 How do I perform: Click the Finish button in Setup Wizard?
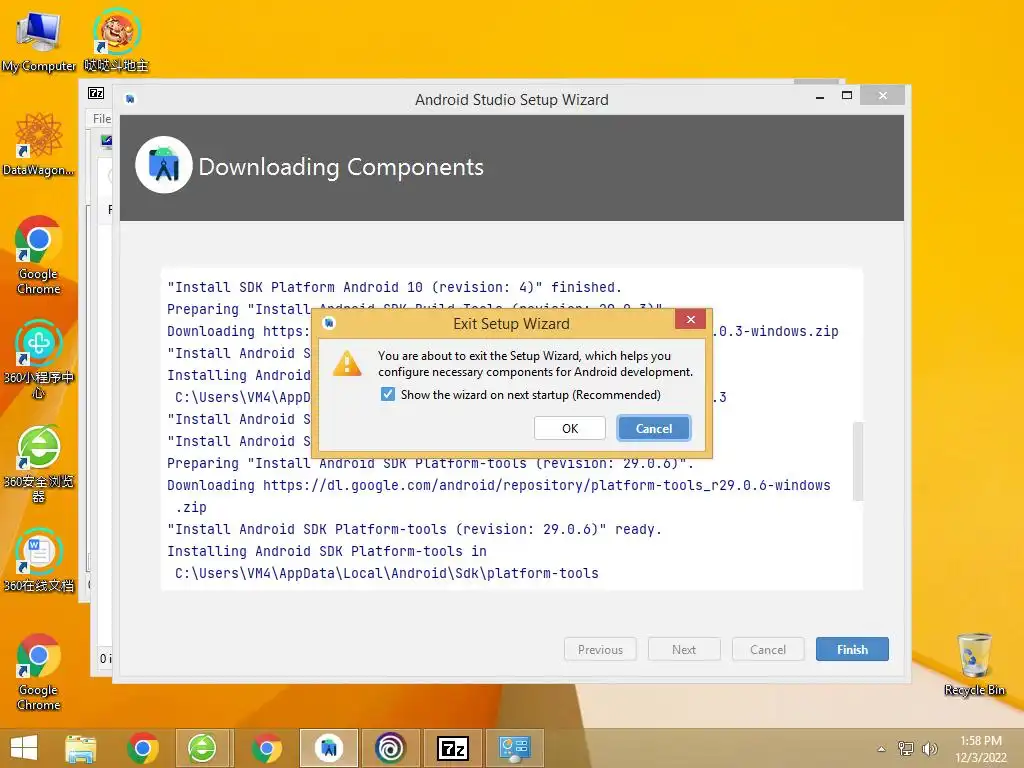coord(852,649)
